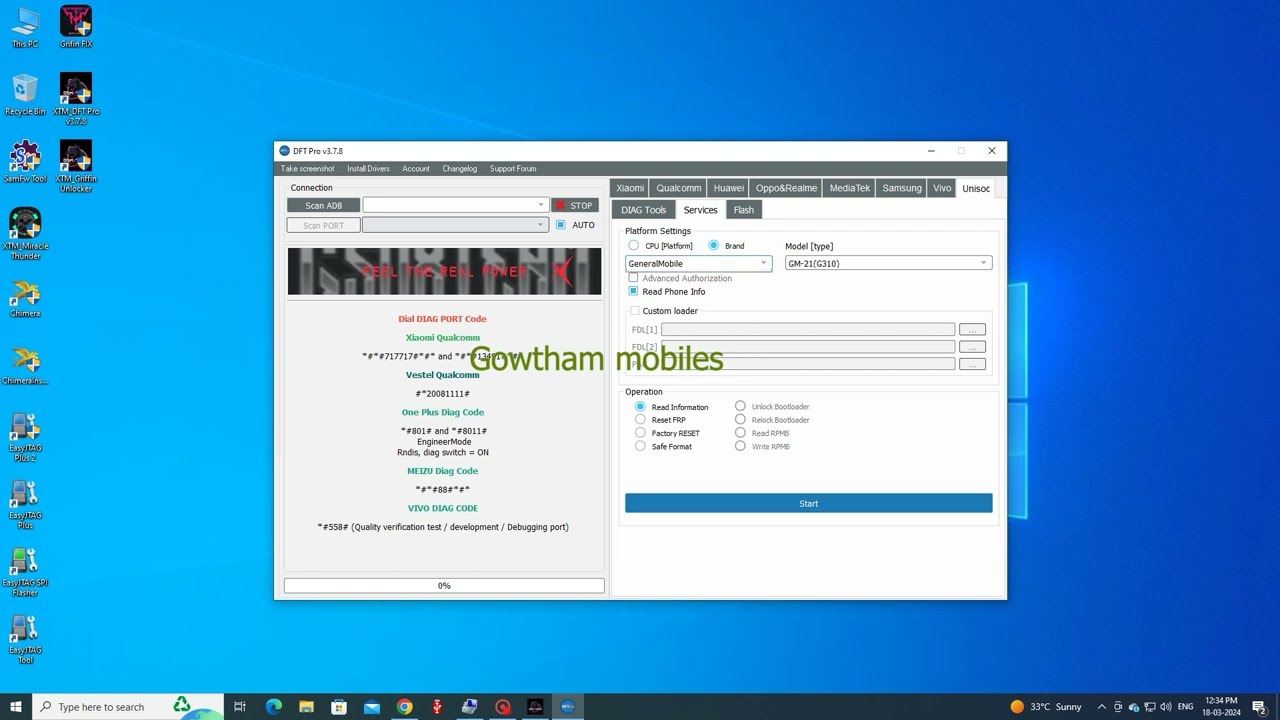This screenshot has width=1280, height=720.
Task: Select the Reset FRP operation
Action: (x=640, y=420)
